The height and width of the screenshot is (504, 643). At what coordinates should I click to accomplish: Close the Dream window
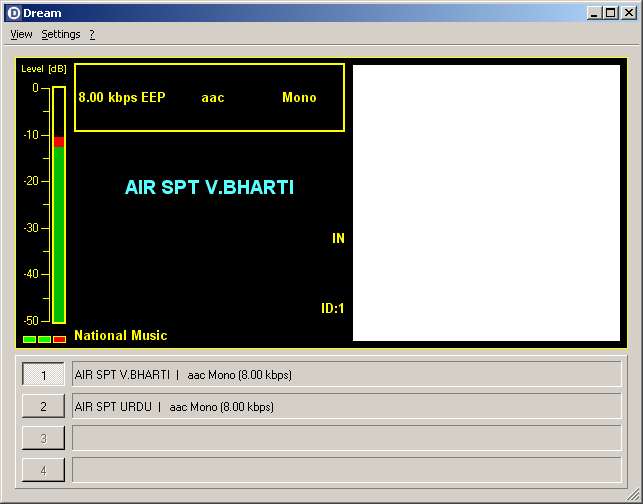pos(629,13)
